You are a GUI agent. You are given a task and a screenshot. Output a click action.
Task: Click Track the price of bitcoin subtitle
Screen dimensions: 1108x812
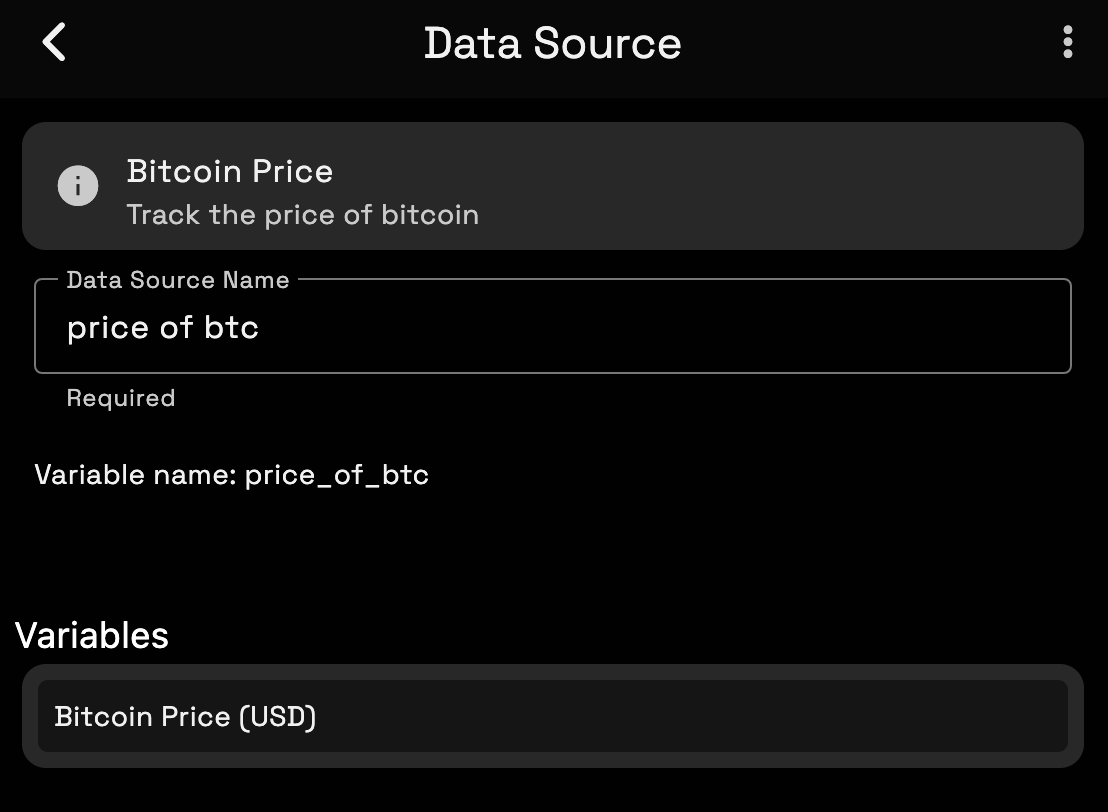point(303,215)
